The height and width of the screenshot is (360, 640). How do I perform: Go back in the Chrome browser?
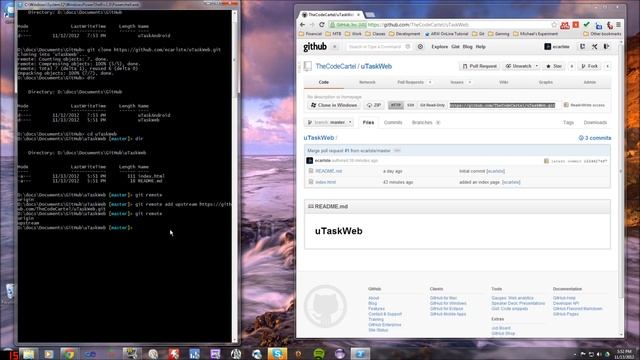[x=302, y=25]
